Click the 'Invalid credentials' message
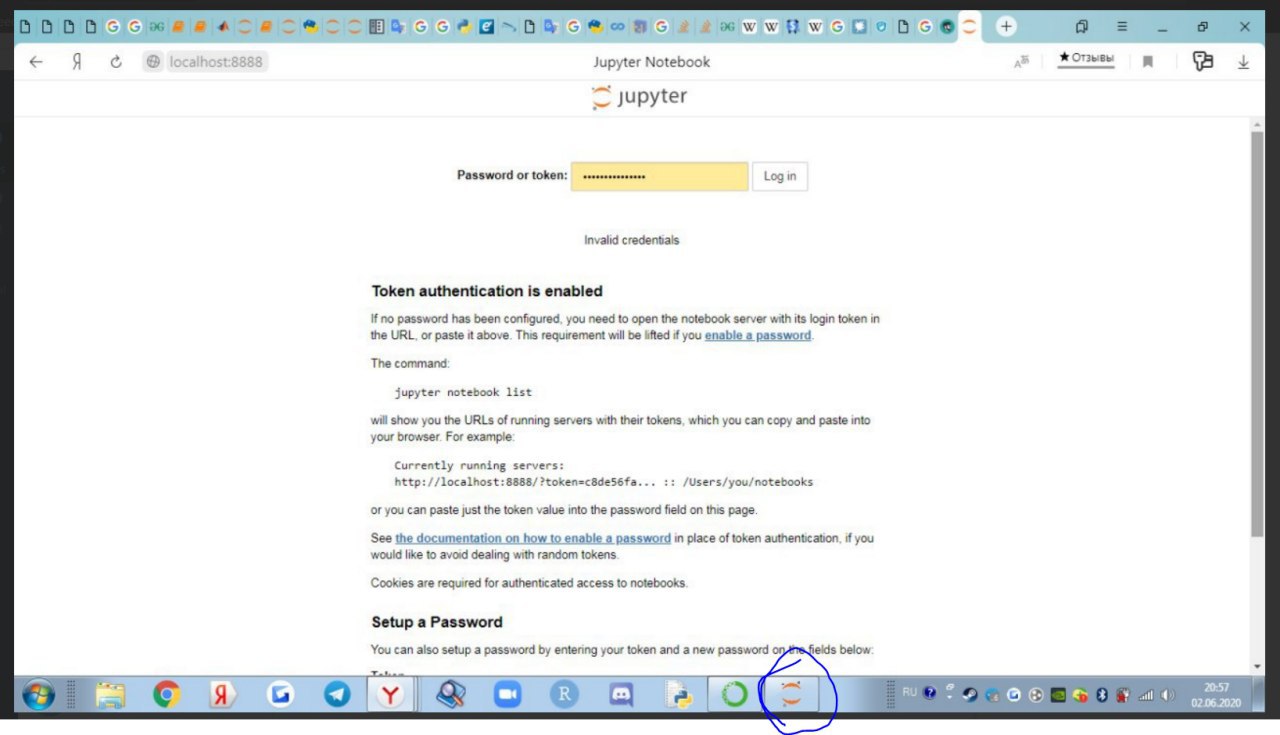1280x735 pixels. tap(631, 240)
